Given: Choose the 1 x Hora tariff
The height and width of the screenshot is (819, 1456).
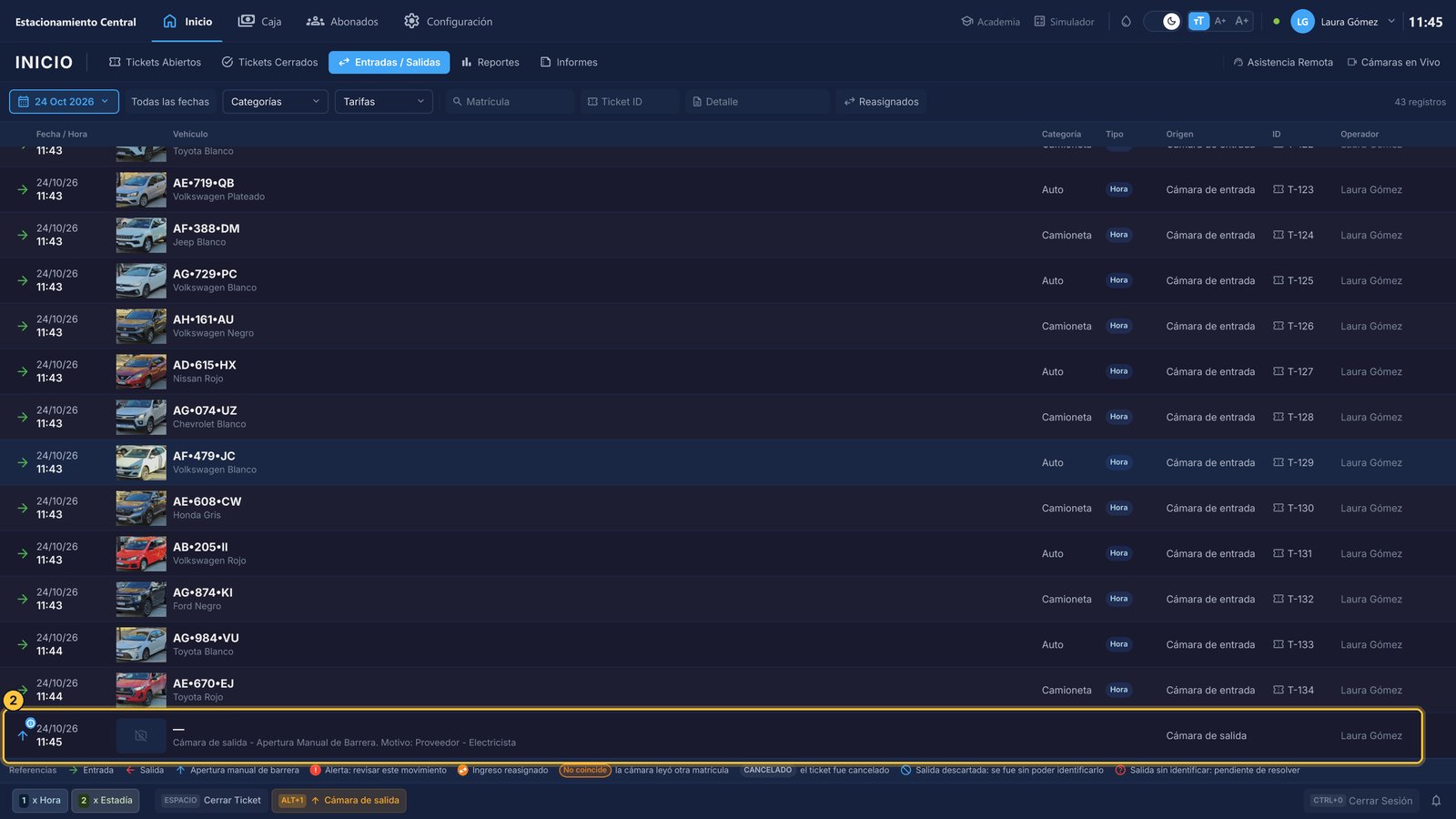Looking at the screenshot, I should point(40,801).
